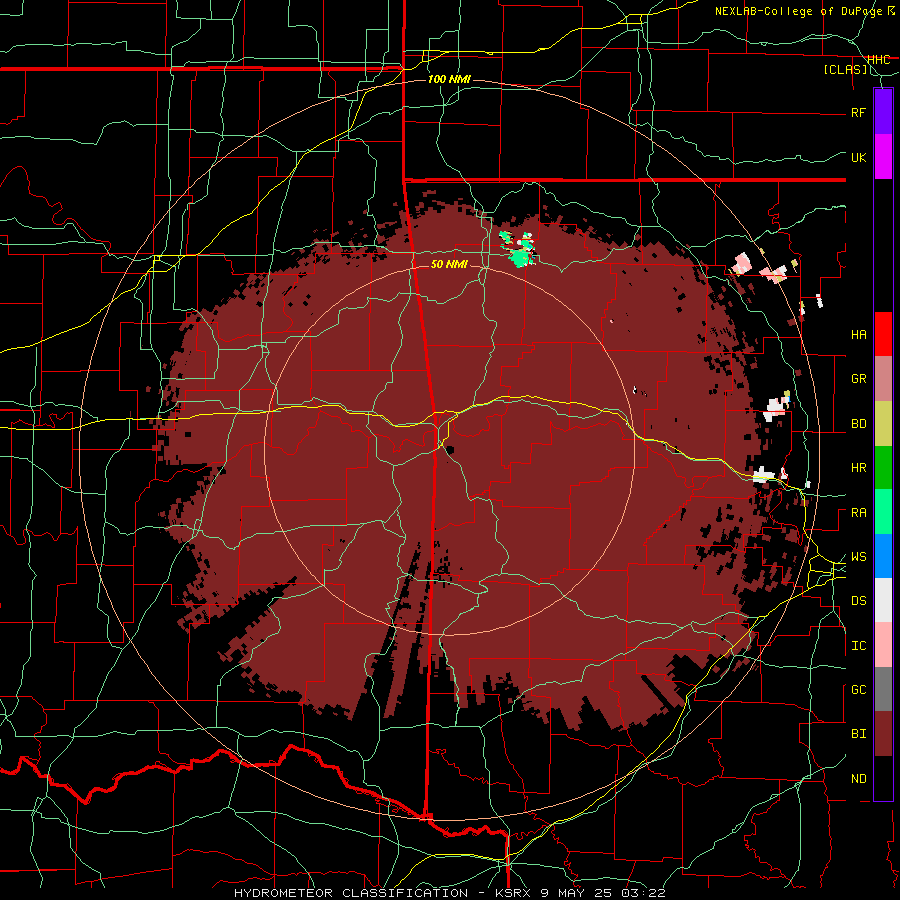Select the gray GC legend swatch
The width and height of the screenshot is (900, 900).
coord(883,689)
